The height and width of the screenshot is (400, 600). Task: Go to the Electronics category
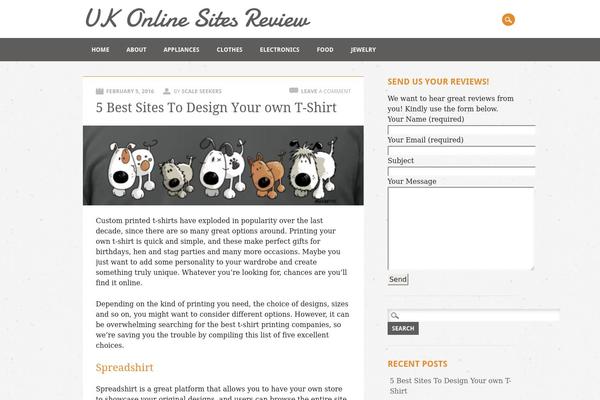point(279,50)
